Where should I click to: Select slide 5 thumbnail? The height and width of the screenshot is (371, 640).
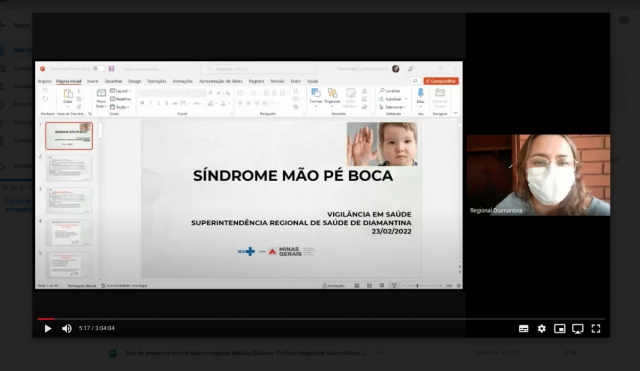[x=69, y=264]
